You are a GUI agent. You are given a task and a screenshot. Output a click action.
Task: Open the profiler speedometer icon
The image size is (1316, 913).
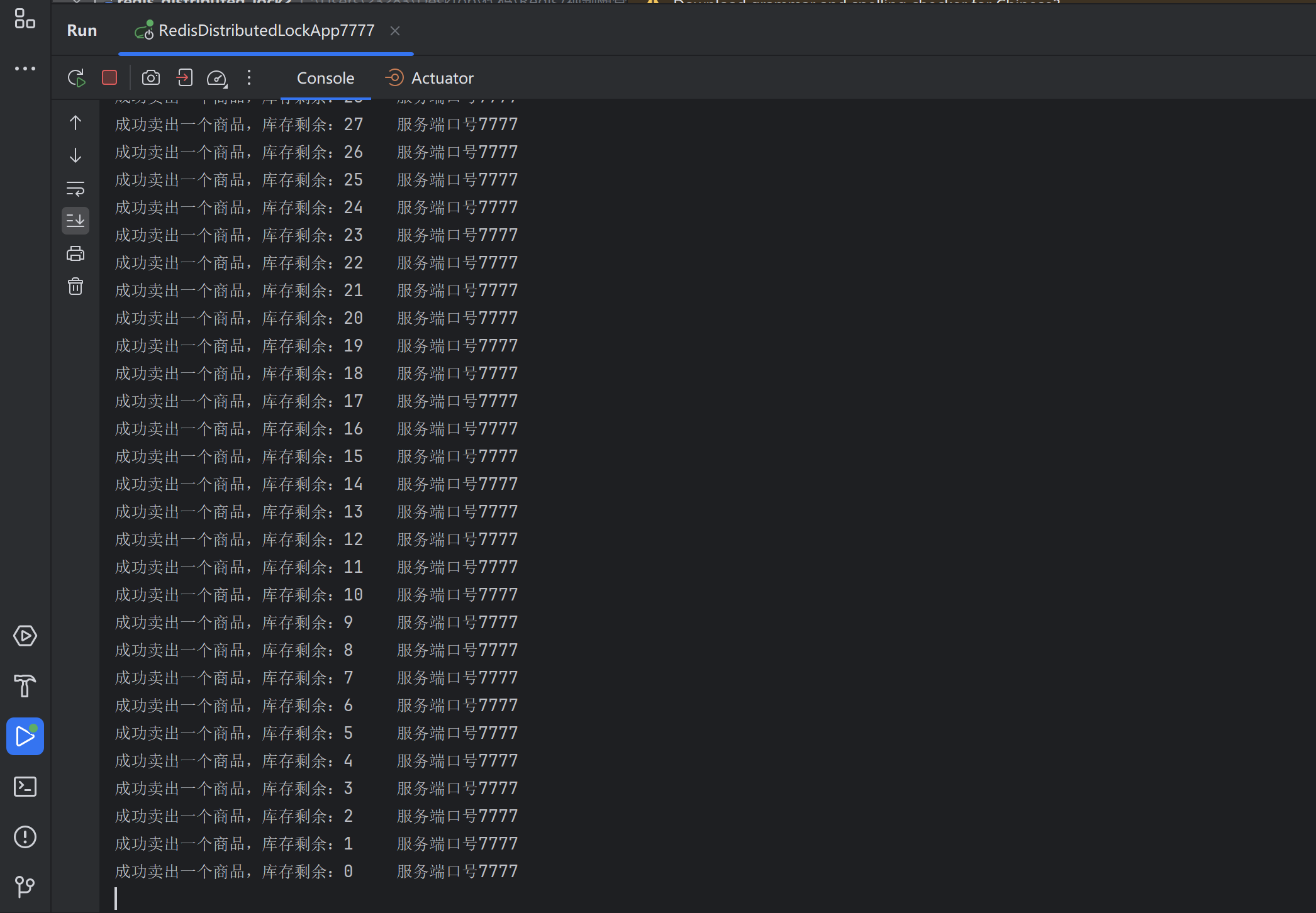tap(216, 78)
